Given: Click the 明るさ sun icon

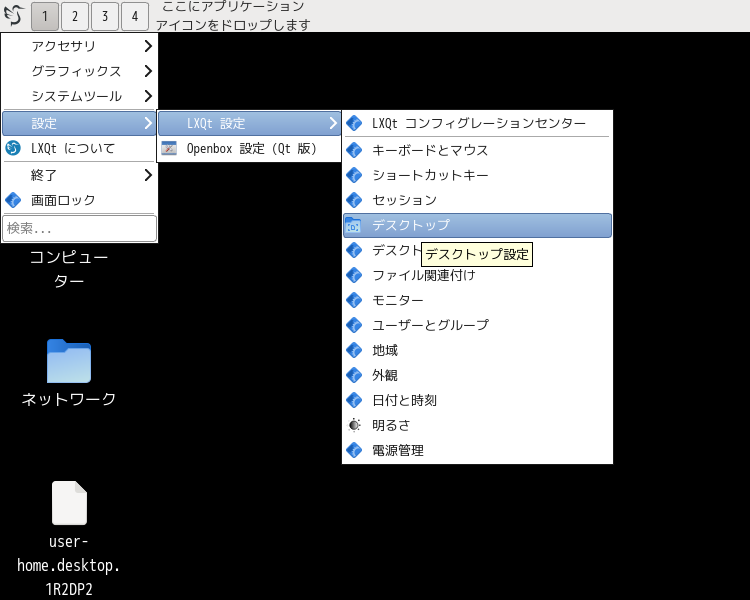Looking at the screenshot, I should point(354,425).
